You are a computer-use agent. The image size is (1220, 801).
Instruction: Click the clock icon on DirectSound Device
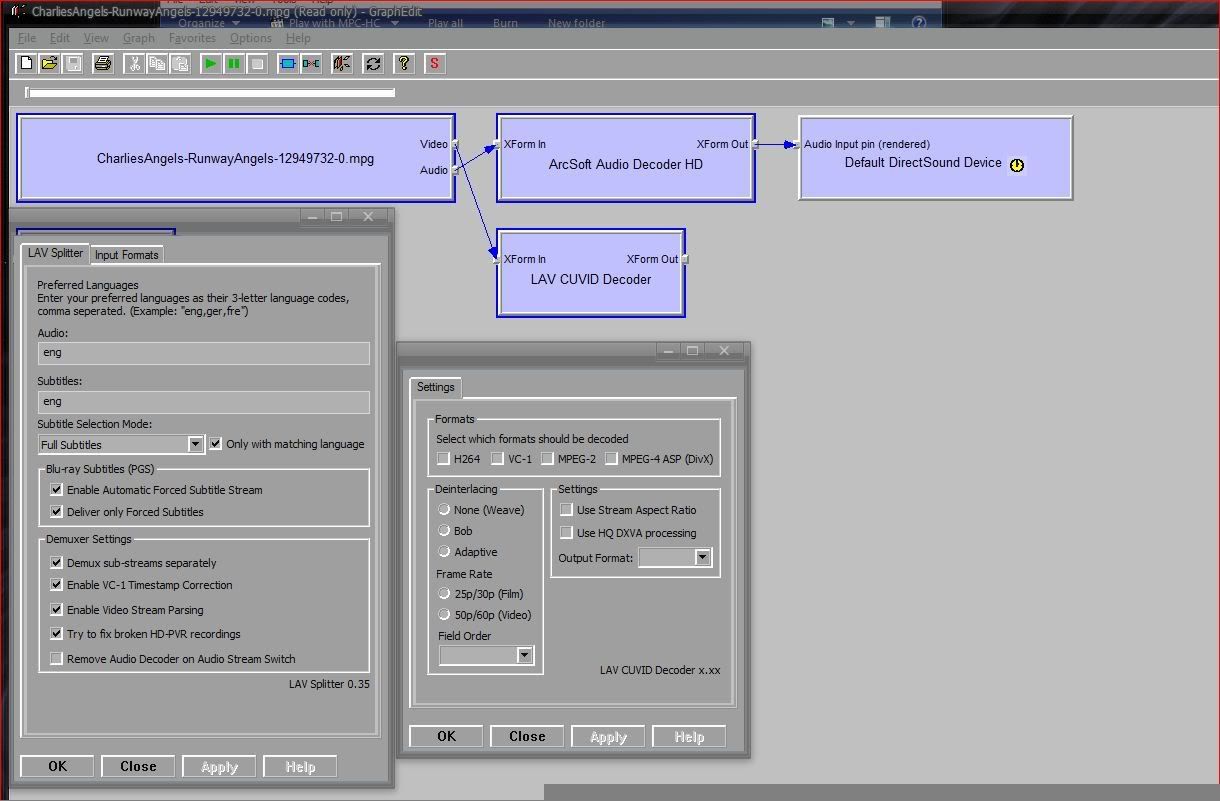click(x=1017, y=165)
